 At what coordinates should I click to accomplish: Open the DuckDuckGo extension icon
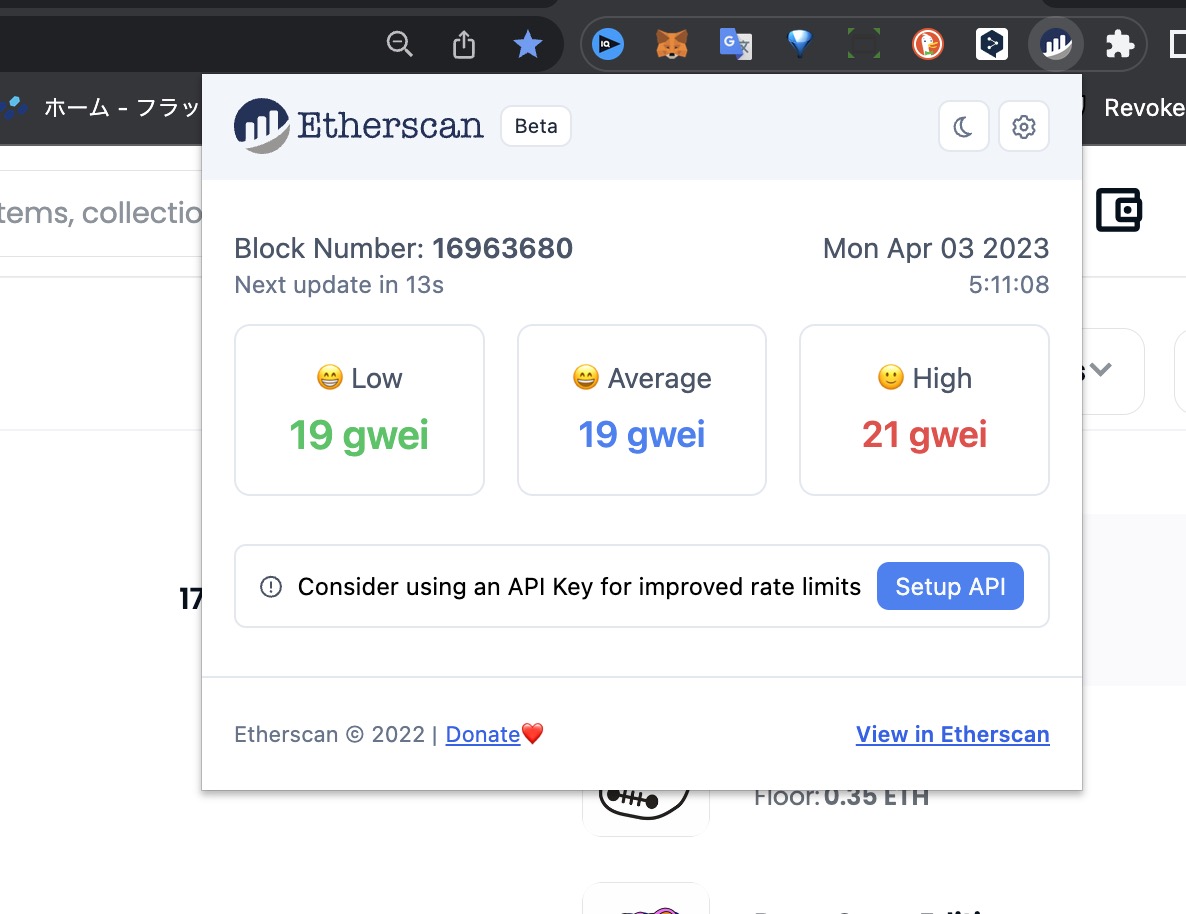927,44
